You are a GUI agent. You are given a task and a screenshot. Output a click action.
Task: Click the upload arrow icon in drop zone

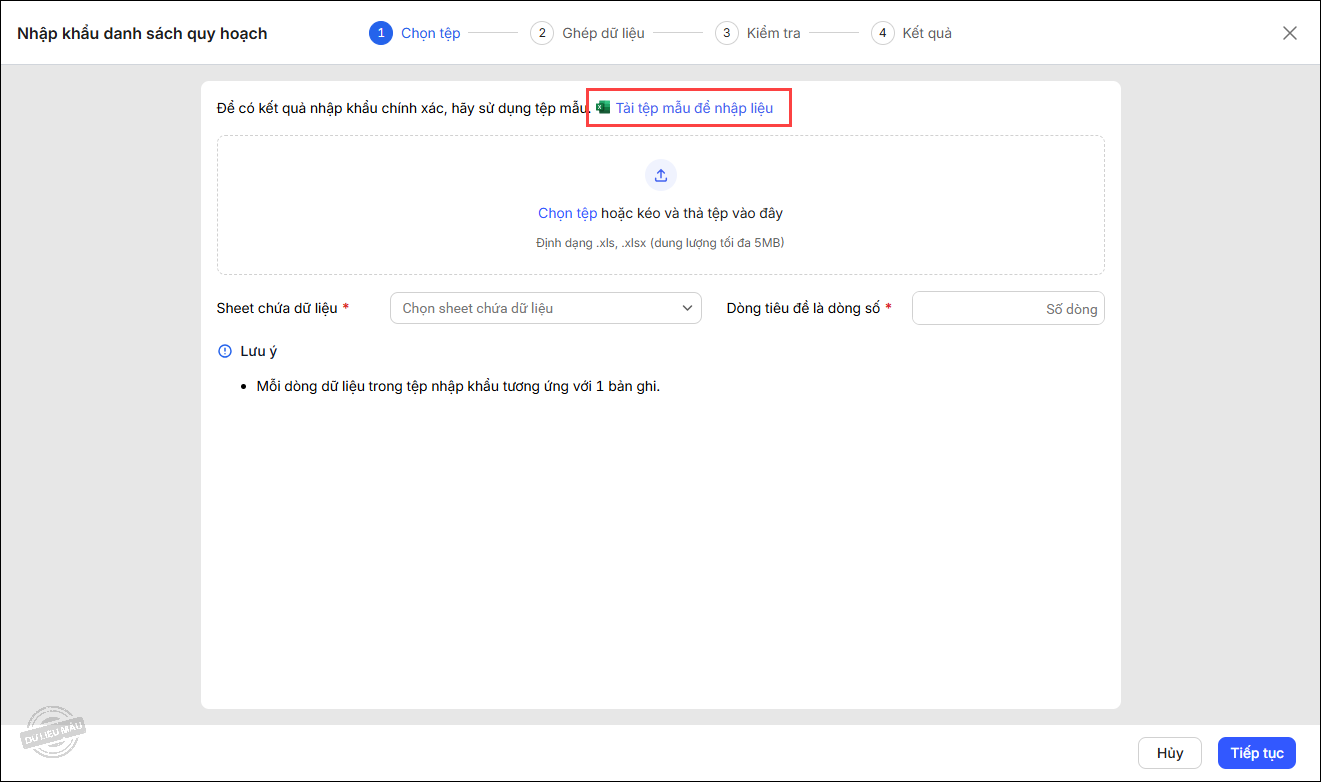[x=660, y=175]
